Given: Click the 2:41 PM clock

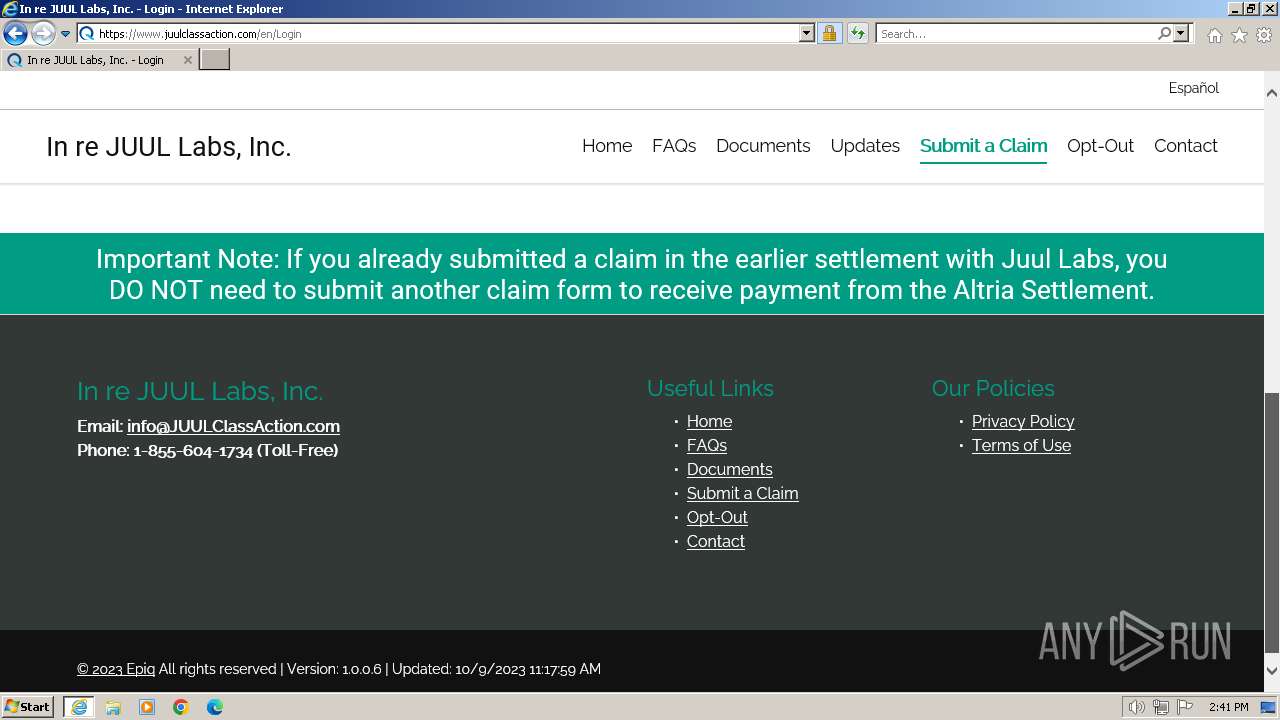Looking at the screenshot, I should [1228, 707].
